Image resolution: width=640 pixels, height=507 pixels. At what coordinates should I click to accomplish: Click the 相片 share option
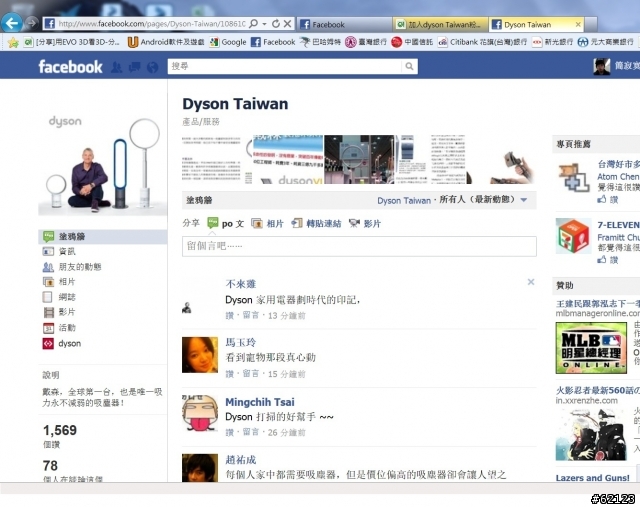(267, 224)
